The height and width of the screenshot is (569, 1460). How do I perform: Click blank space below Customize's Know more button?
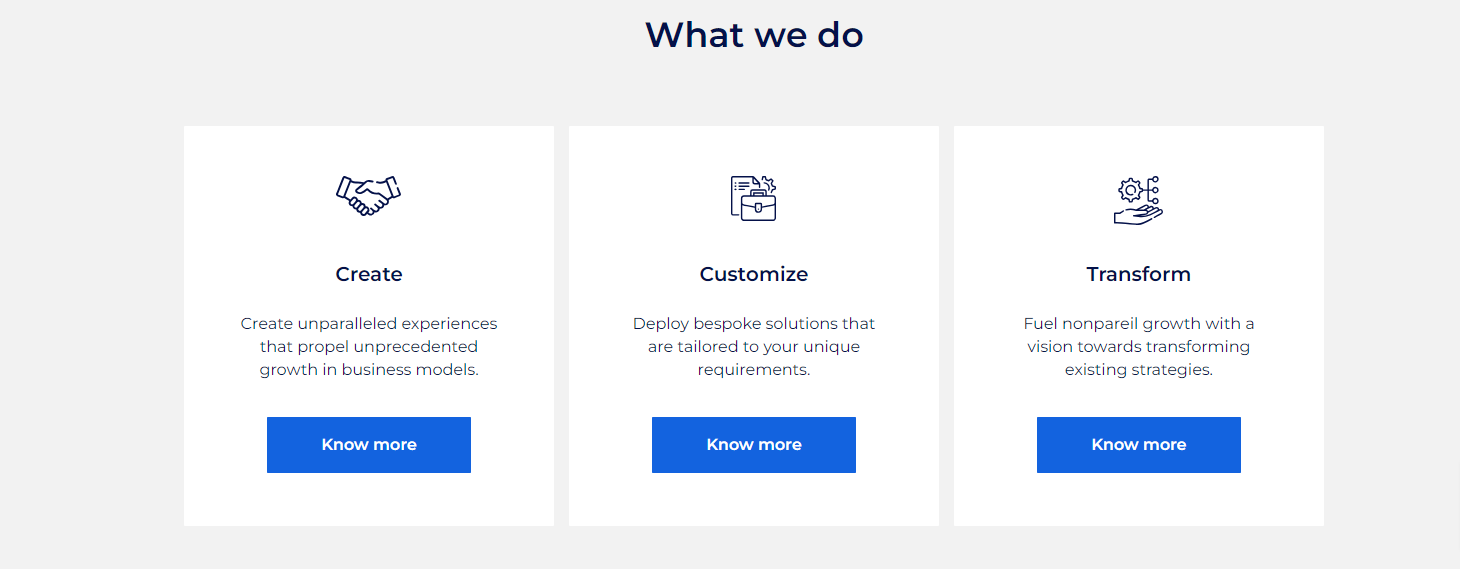pyautogui.click(x=754, y=500)
